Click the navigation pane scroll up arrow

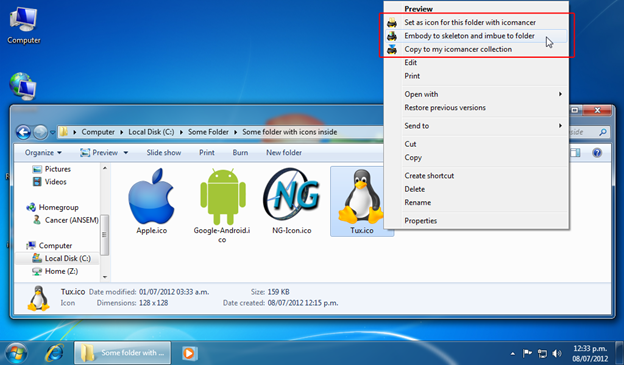105,168
